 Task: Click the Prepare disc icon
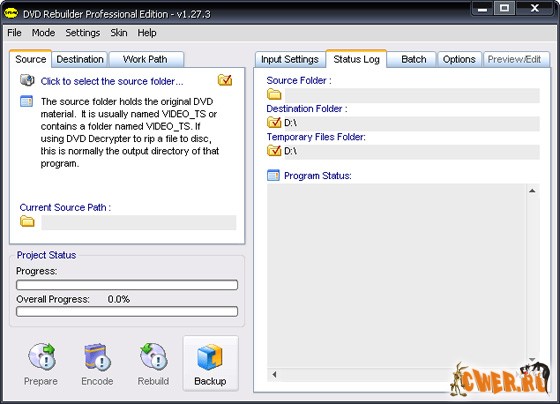pos(42,356)
